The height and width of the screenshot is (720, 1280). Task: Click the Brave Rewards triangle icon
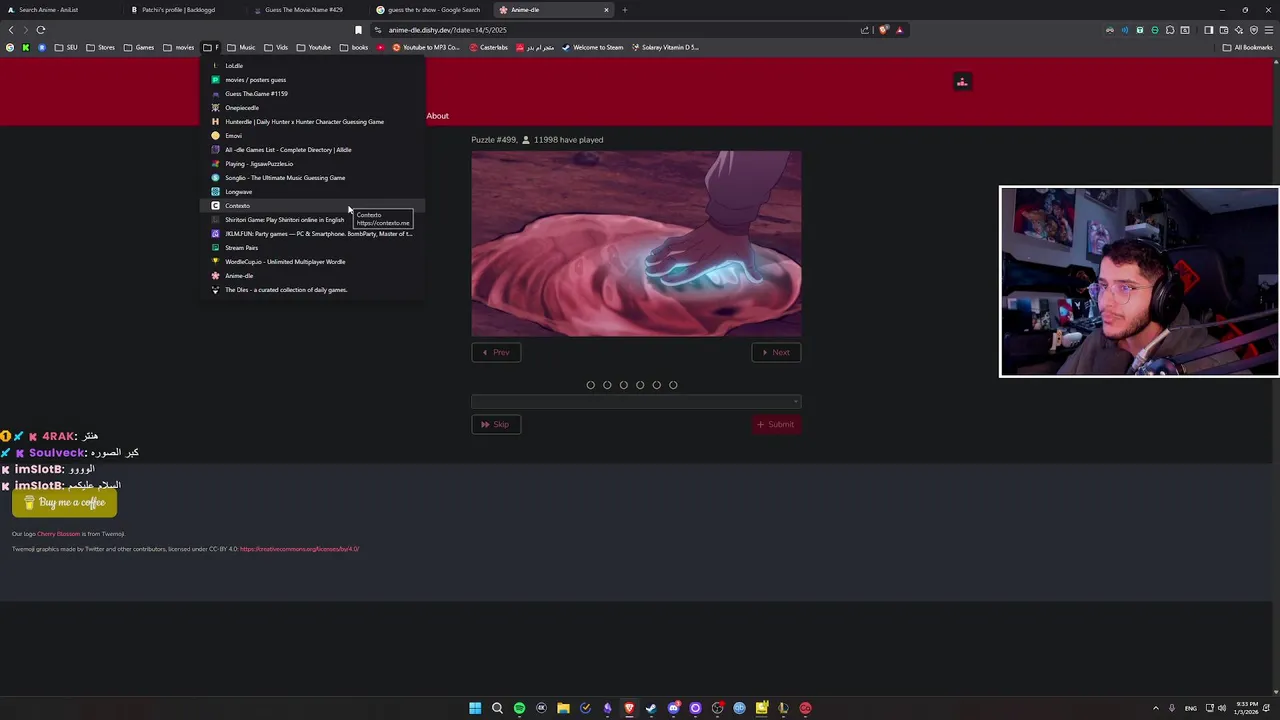pyautogui.click(x=899, y=30)
